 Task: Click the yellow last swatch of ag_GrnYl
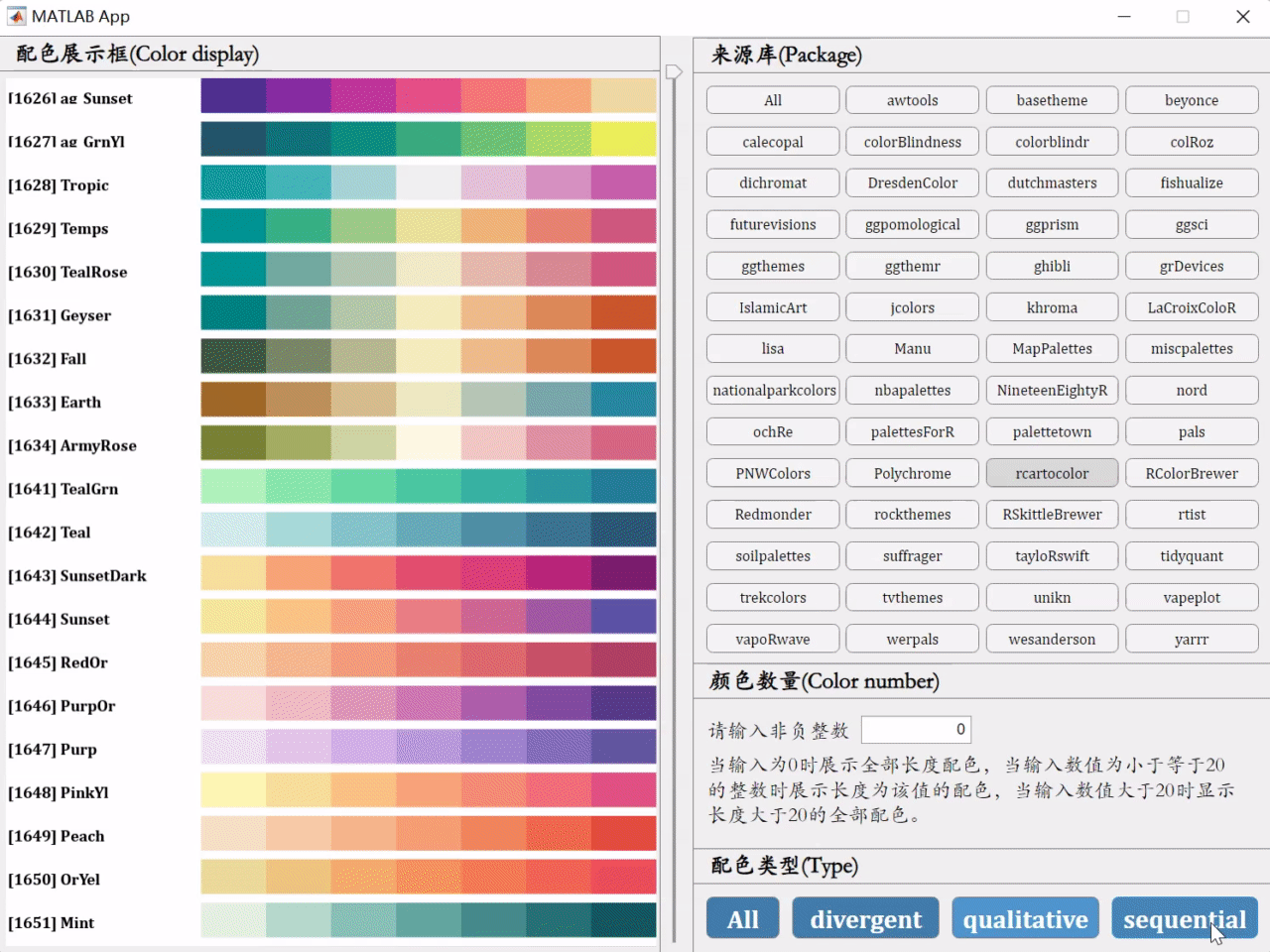624,140
